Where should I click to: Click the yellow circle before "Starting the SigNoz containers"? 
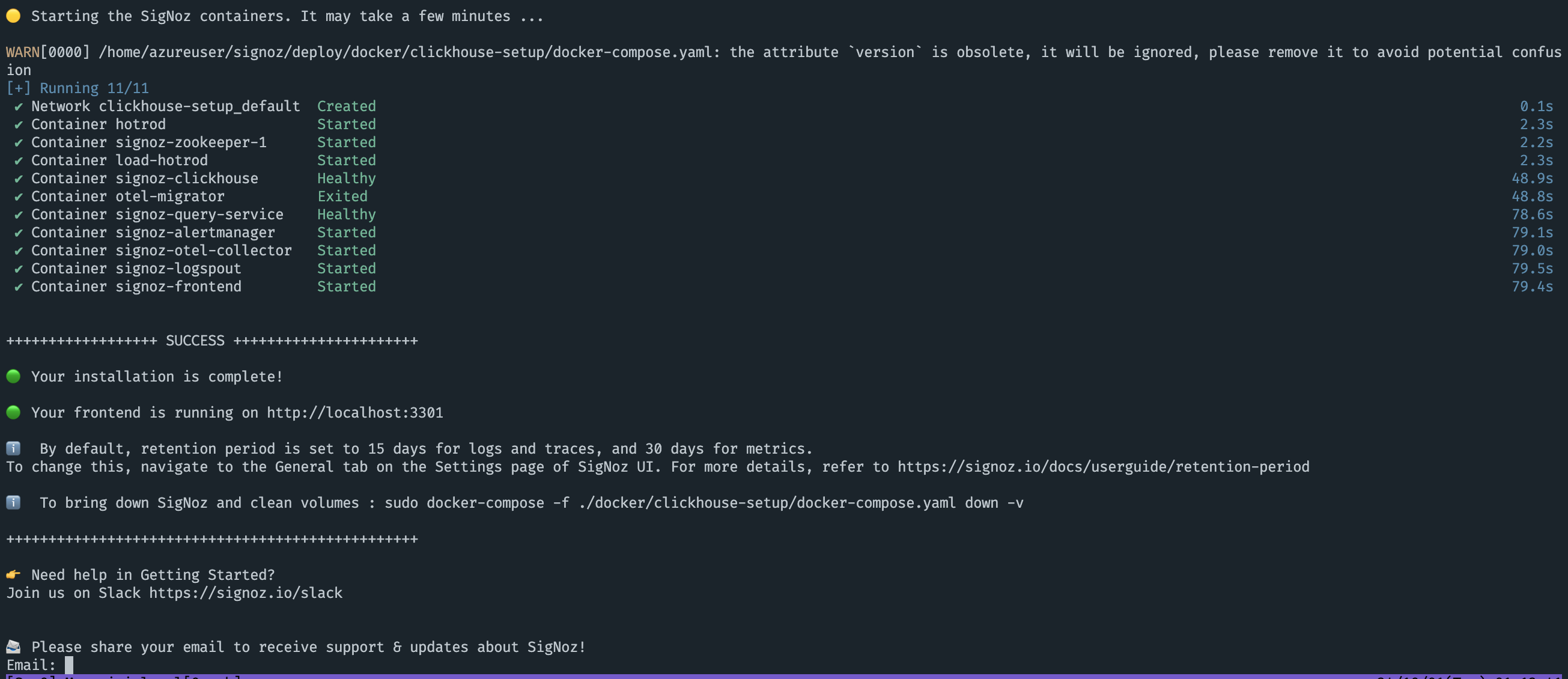tap(13, 16)
